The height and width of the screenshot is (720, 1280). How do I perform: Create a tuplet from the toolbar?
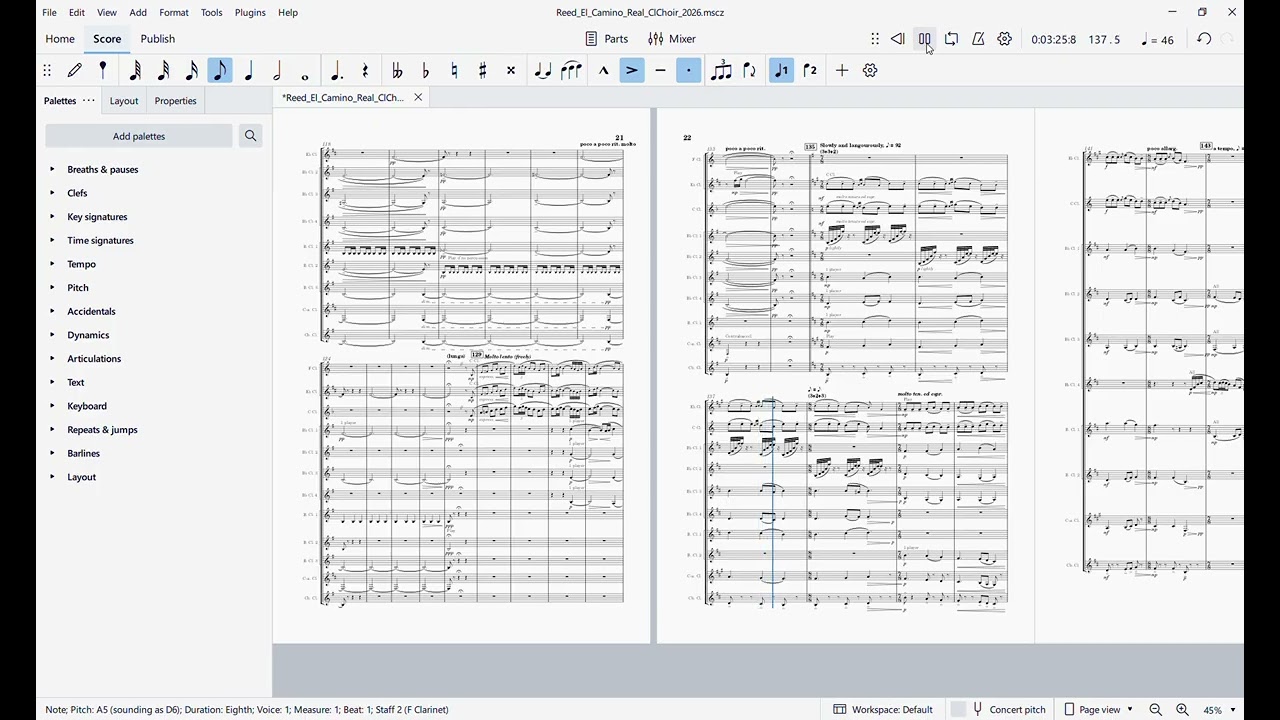[721, 70]
